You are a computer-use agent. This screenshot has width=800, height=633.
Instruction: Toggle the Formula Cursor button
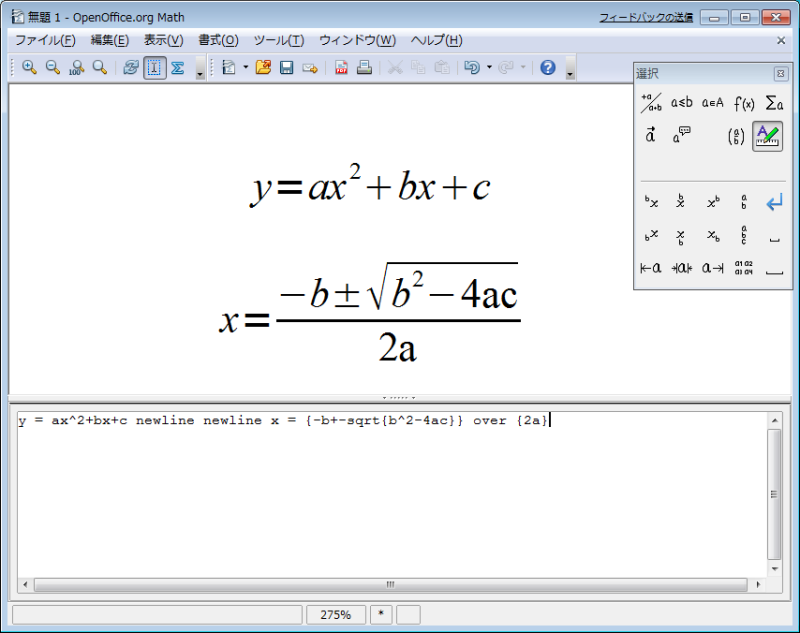(x=154, y=67)
